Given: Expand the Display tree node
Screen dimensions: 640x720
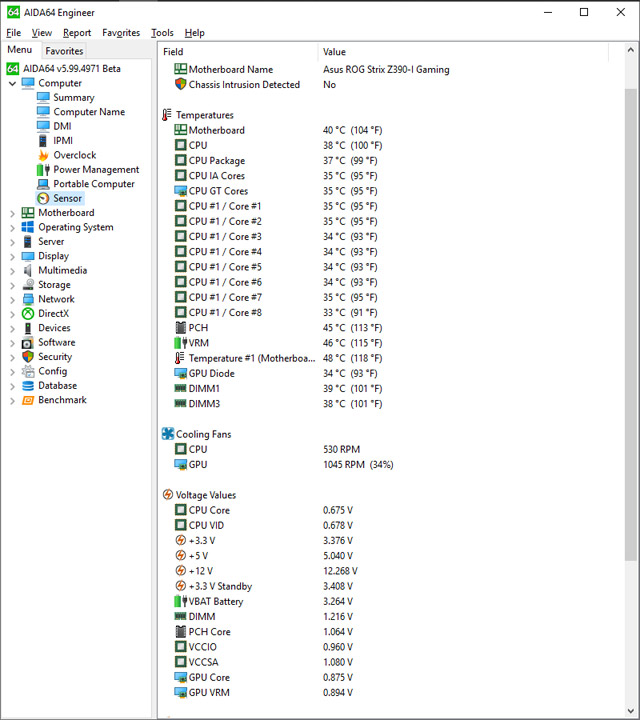Looking at the screenshot, I should (12, 256).
